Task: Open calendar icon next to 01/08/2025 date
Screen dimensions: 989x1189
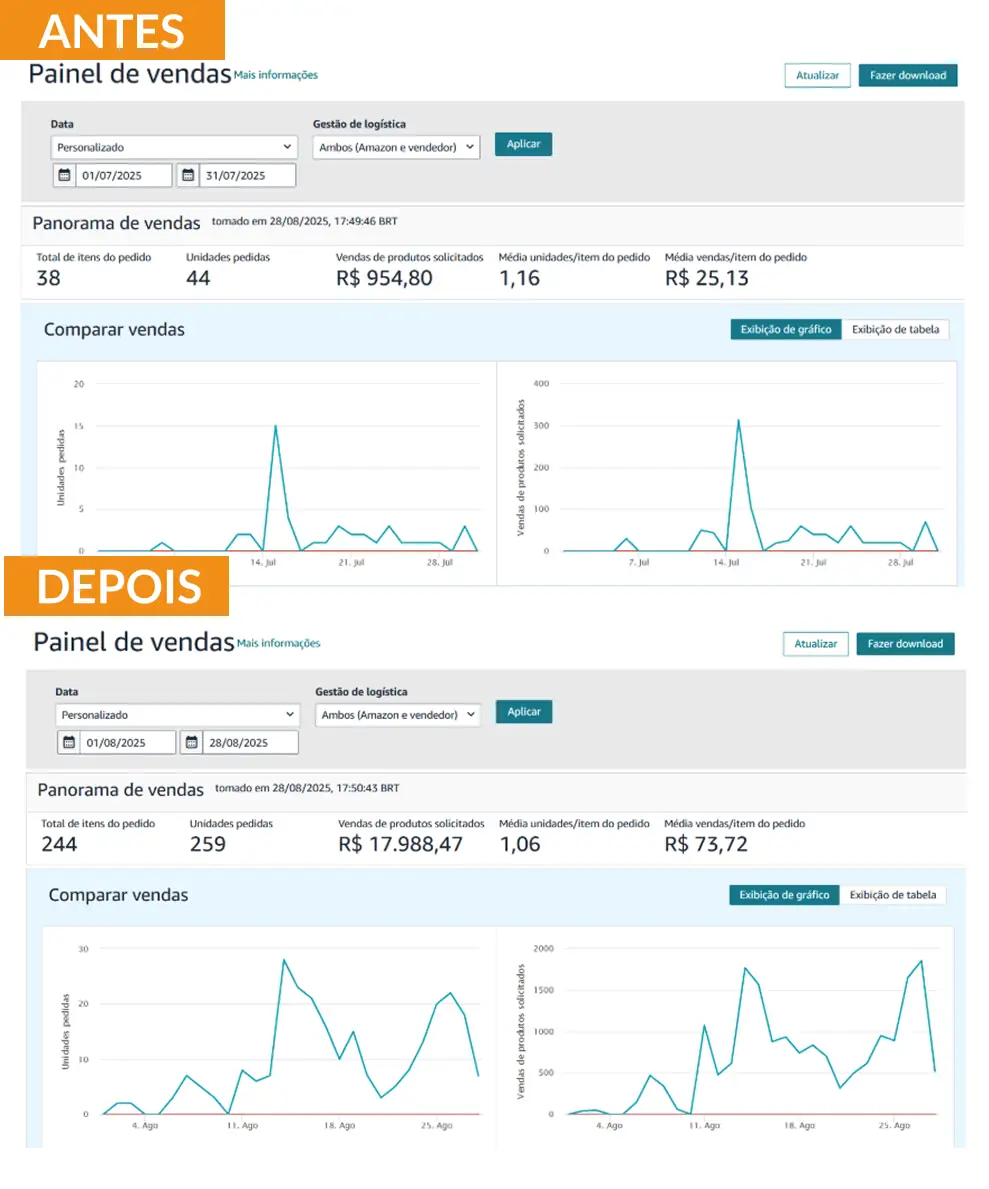Action: pyautogui.click(x=68, y=743)
